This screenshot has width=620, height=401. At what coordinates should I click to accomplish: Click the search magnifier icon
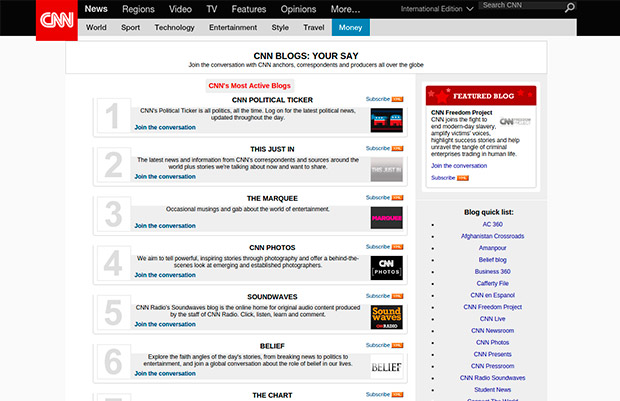(x=569, y=8)
